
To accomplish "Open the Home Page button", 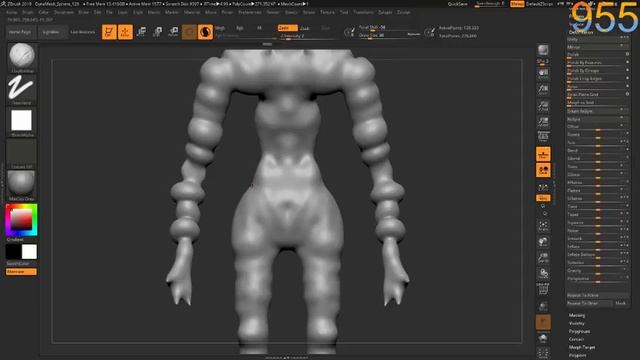I will point(20,32).
